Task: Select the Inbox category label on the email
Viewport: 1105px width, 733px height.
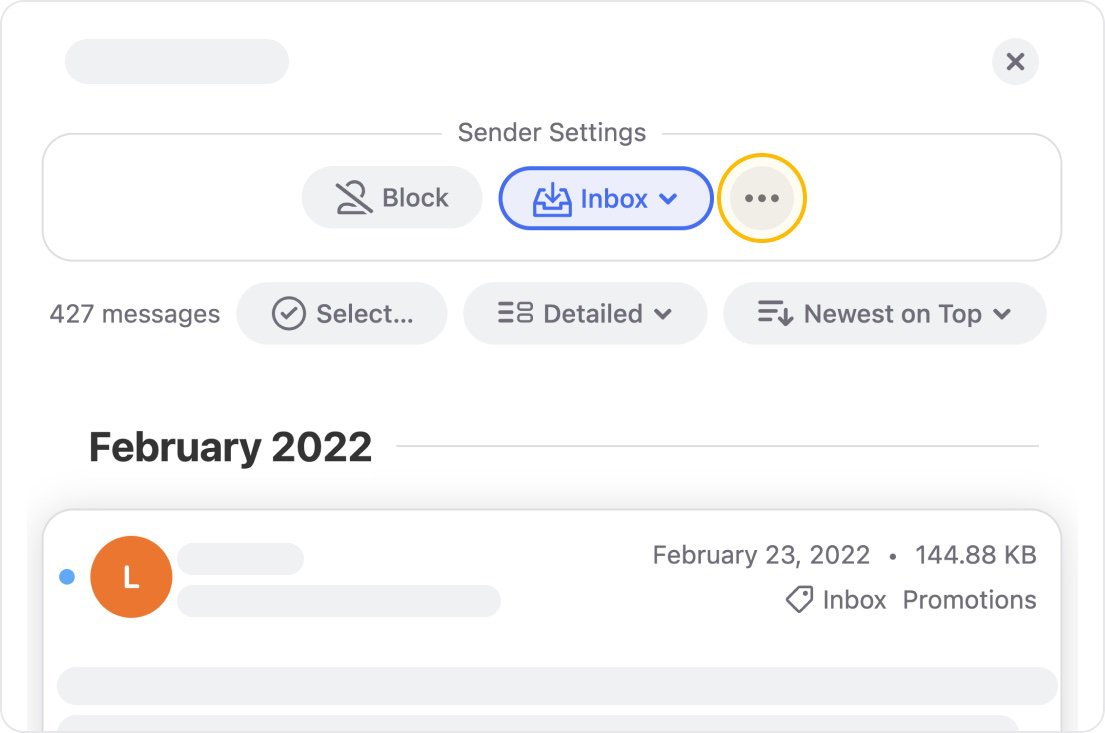Action: coord(853,599)
